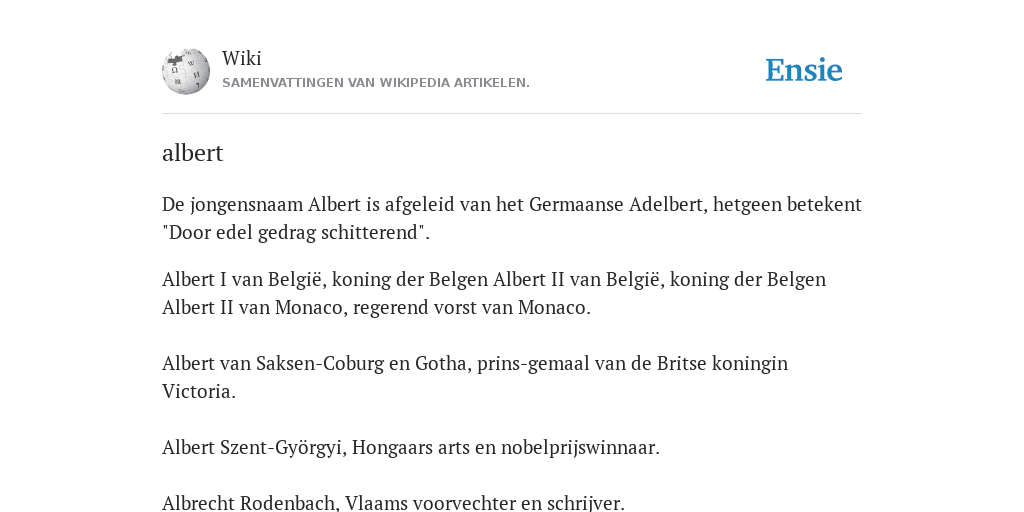This screenshot has width=1024, height=512.
Task: Click the 'Albrecht Rodenbach' entry
Action: pos(393,503)
